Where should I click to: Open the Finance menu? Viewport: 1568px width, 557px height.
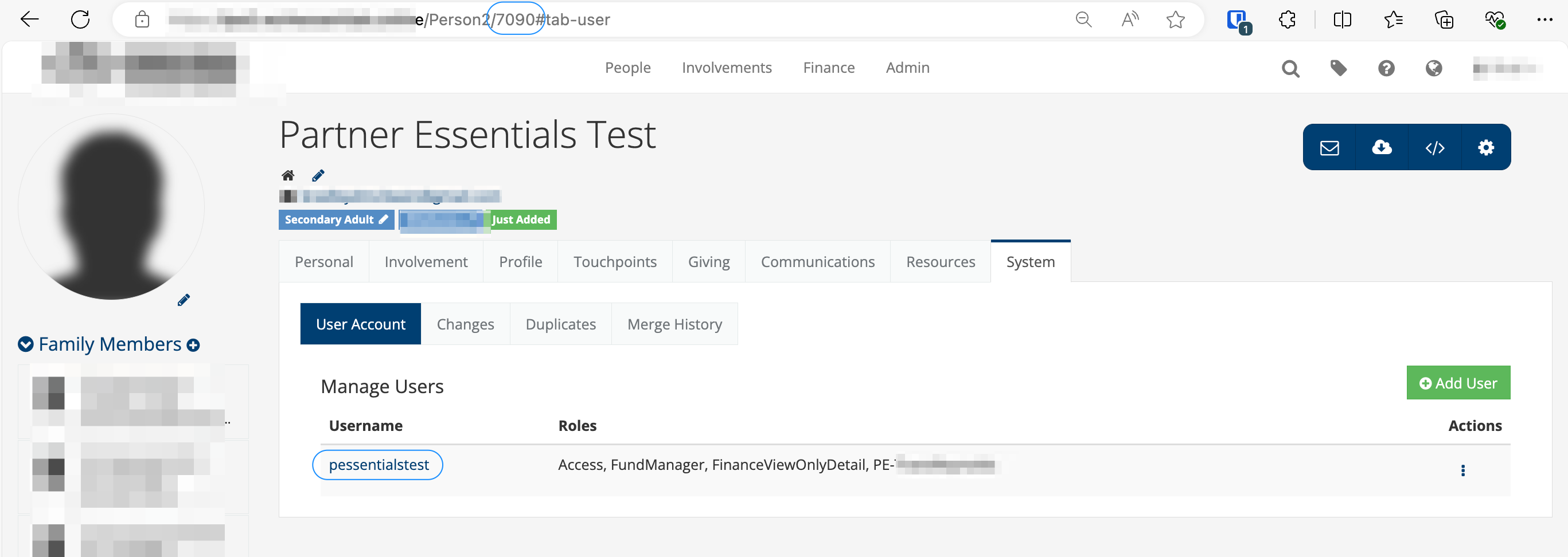(x=828, y=68)
